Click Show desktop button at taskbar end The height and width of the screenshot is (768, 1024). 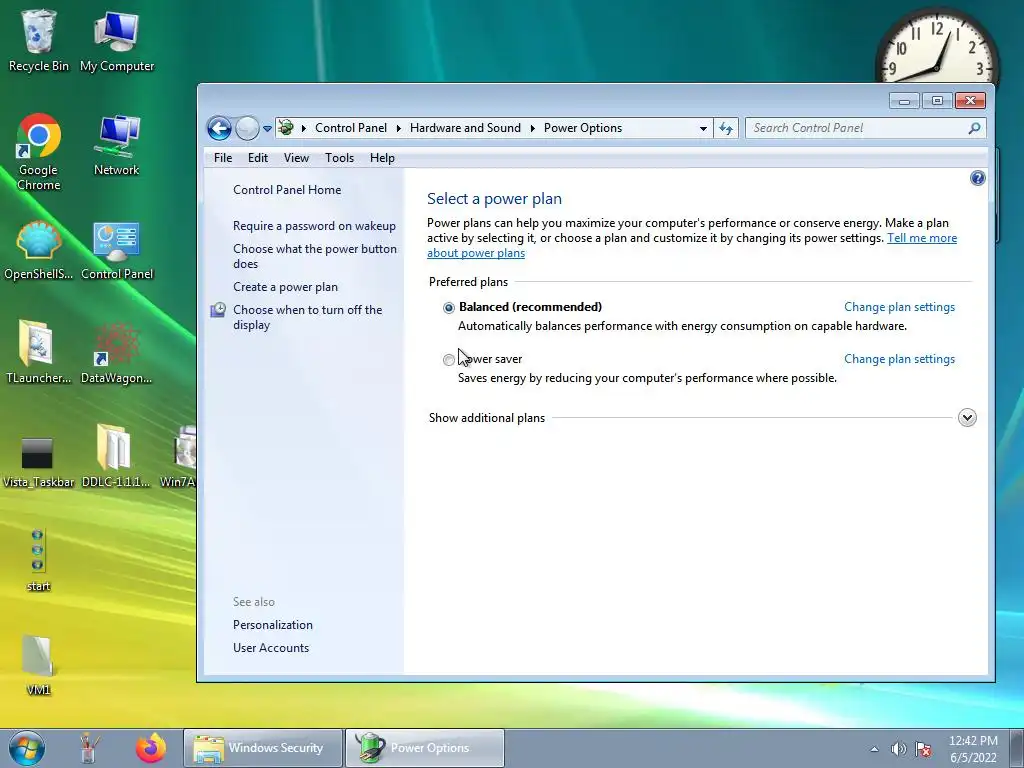coord(1017,748)
